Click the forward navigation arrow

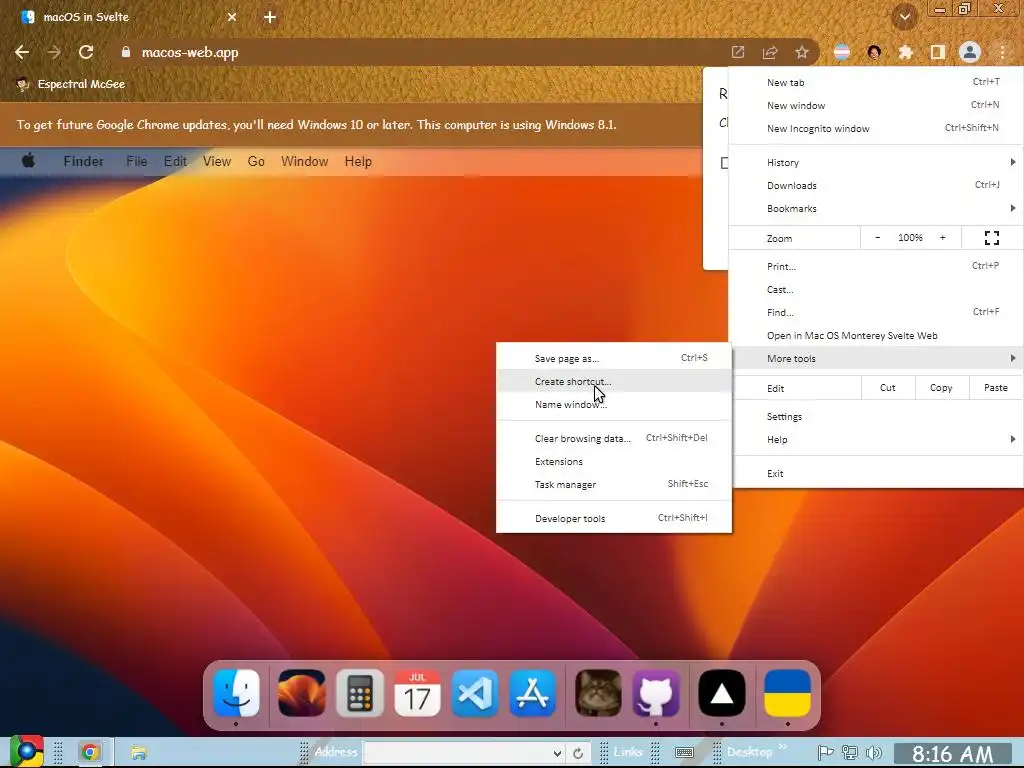(54, 52)
